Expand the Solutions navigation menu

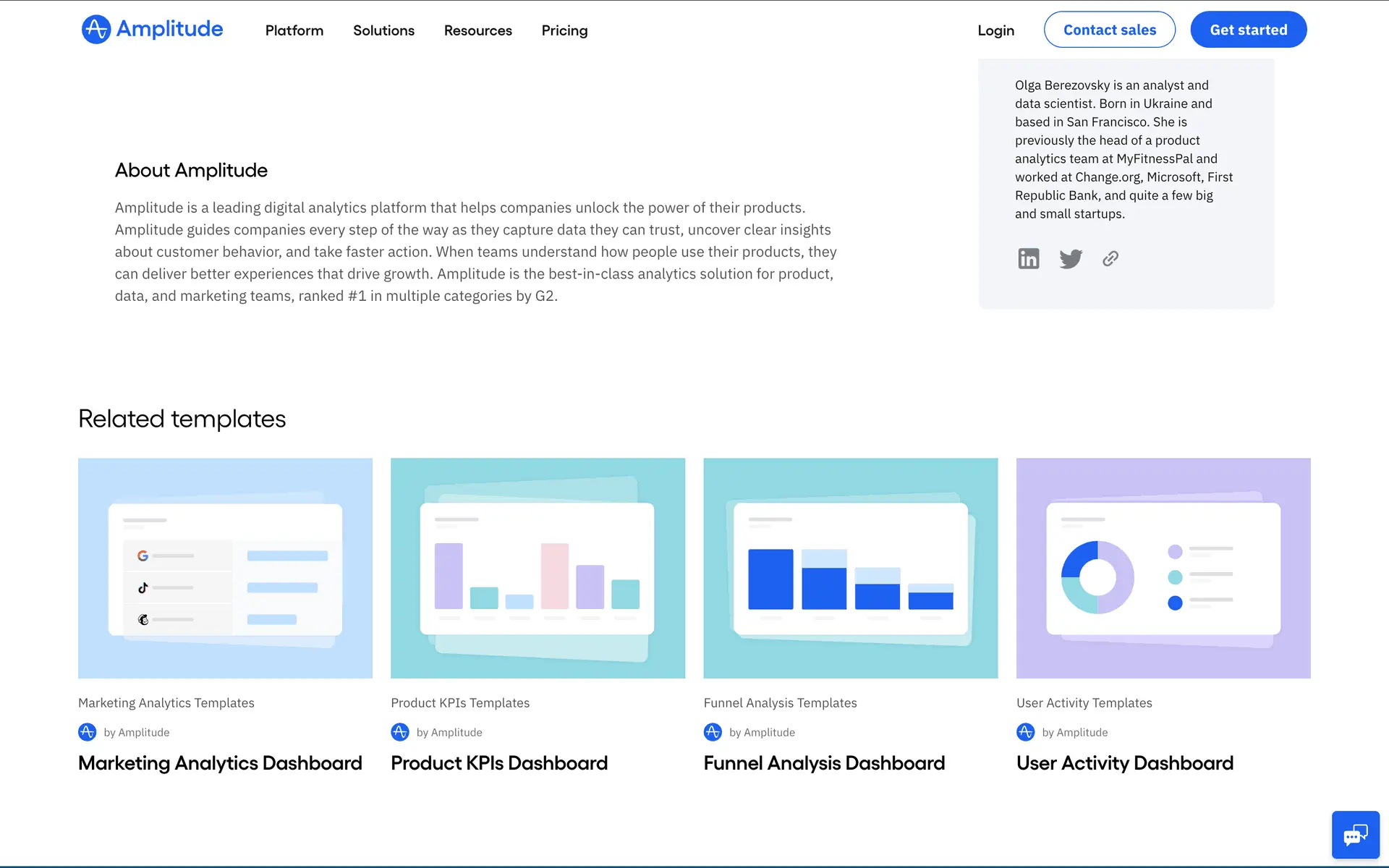(383, 30)
